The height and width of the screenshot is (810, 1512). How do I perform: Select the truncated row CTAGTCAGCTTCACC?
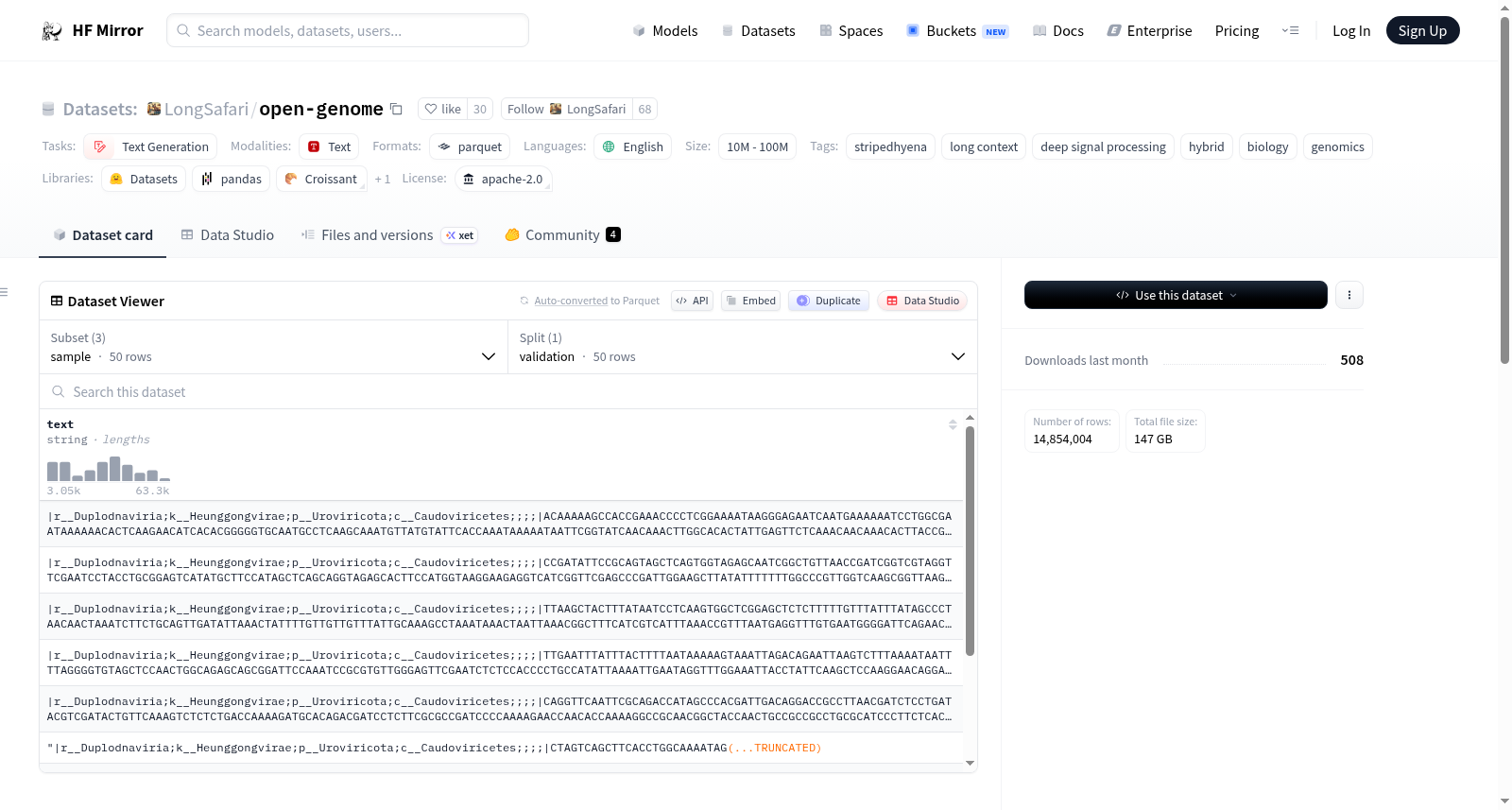click(501, 748)
